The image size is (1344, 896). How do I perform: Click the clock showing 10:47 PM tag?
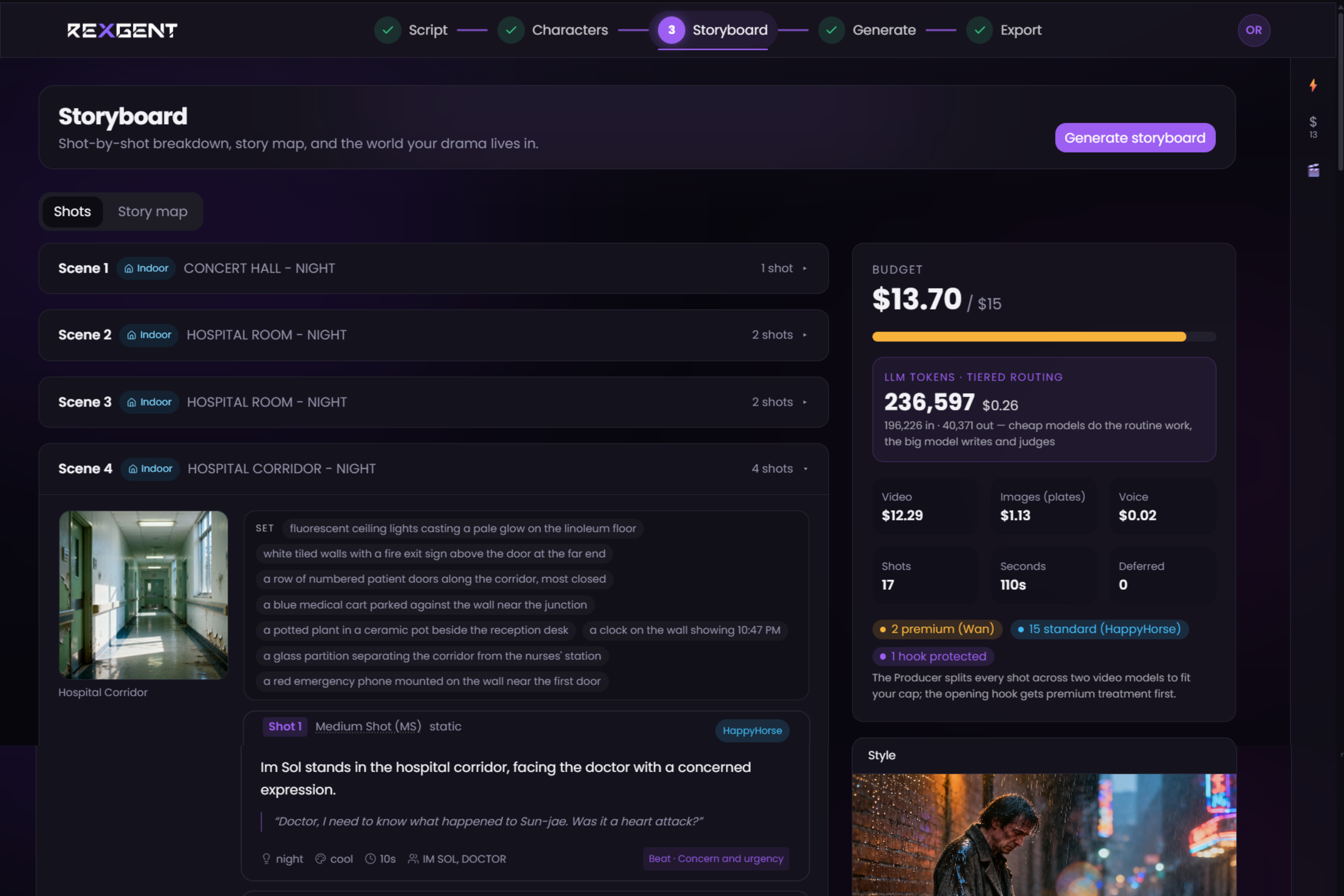(x=685, y=630)
